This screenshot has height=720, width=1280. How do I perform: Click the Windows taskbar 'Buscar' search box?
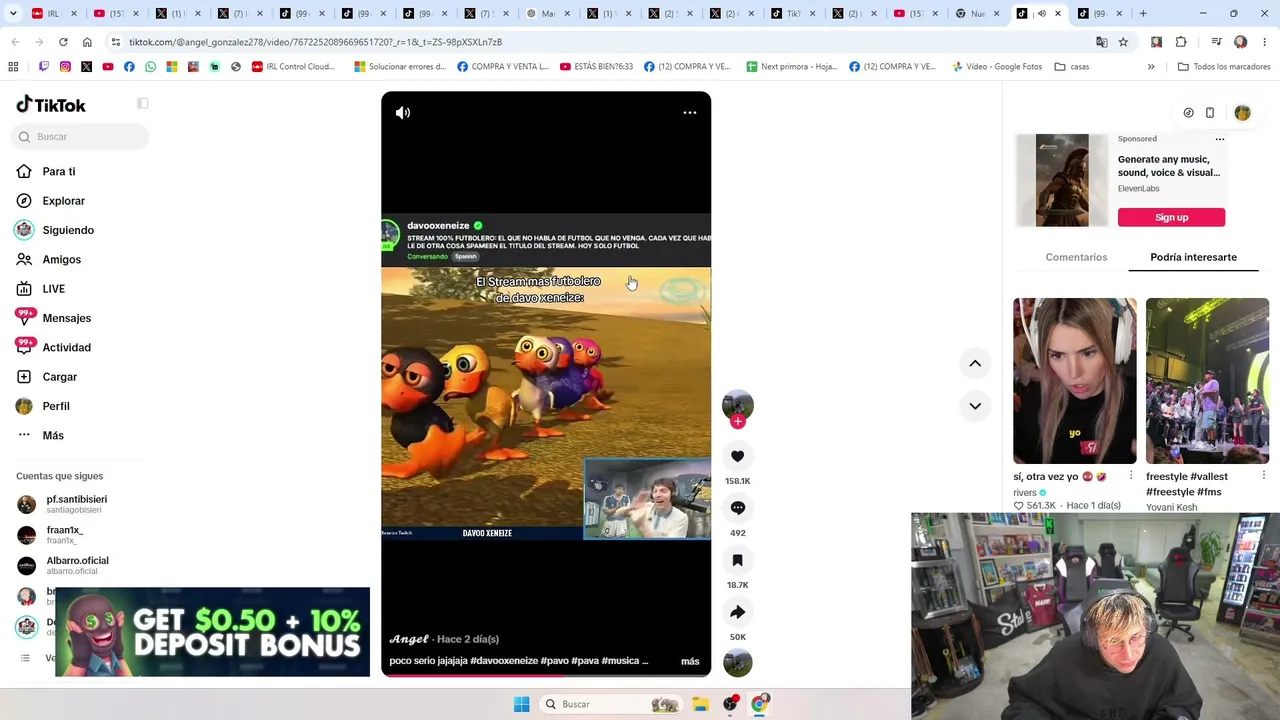(x=612, y=704)
